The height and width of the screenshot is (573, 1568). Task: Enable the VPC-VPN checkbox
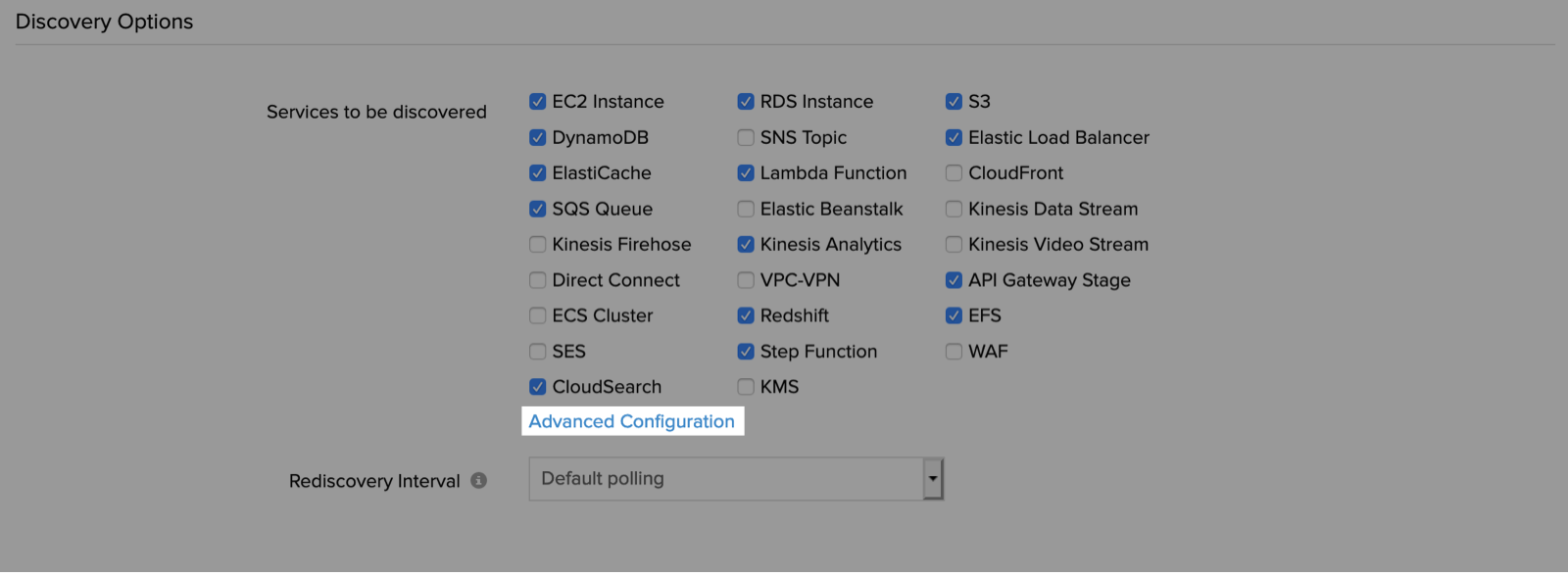coord(746,280)
